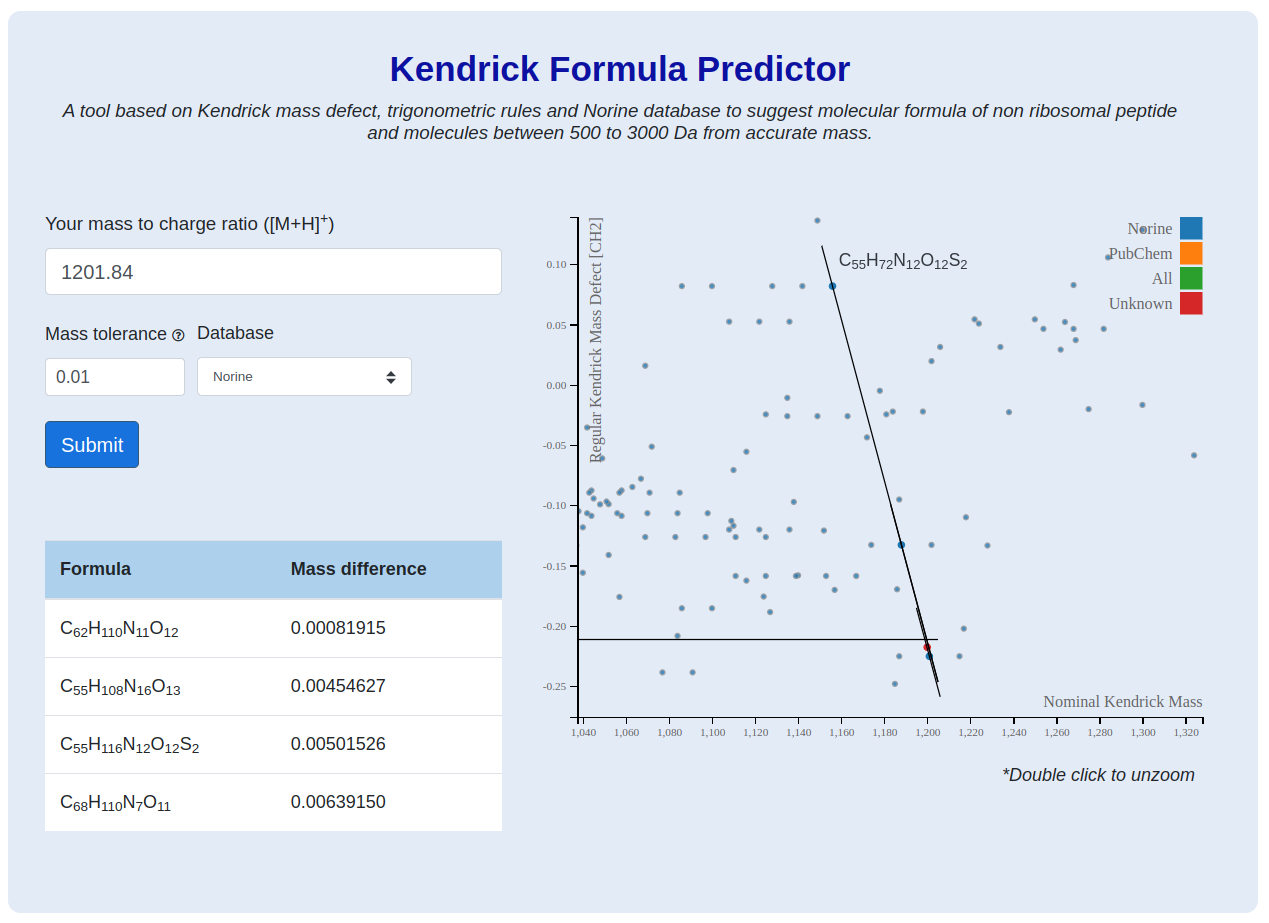
Task: Toggle the orange PubChem legend swatch
Action: [1191, 253]
